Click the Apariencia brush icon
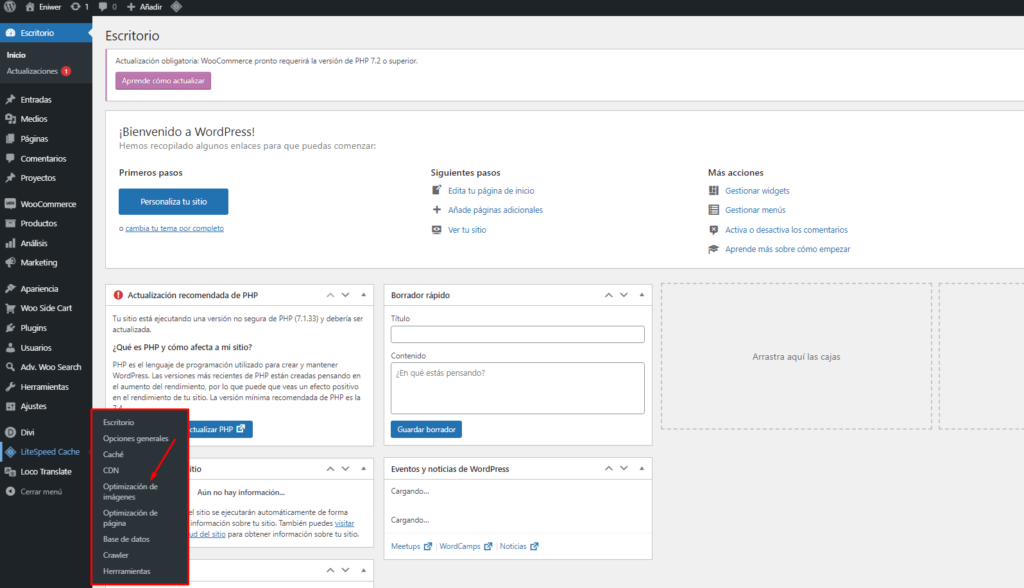 (10, 289)
